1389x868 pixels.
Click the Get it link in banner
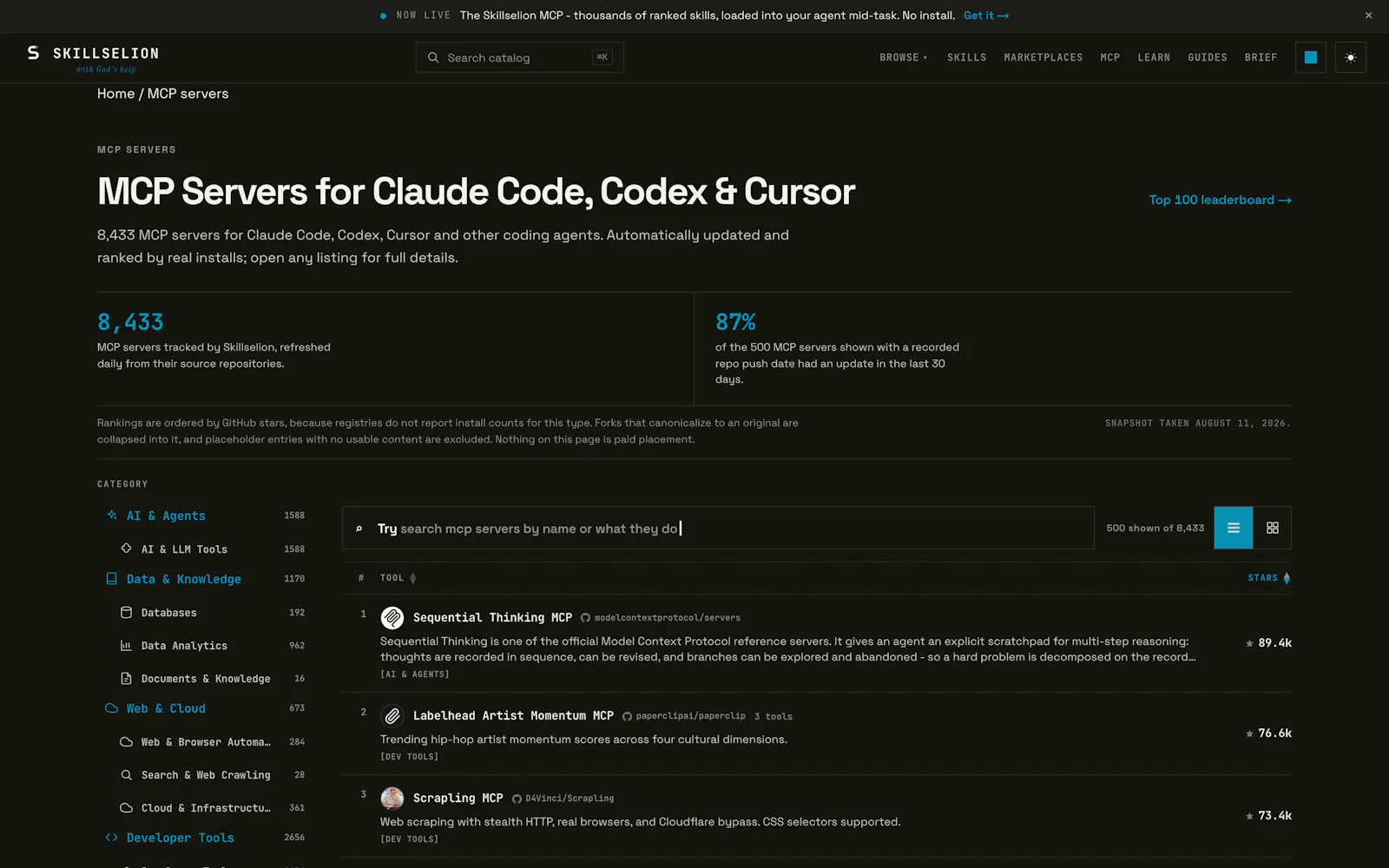click(x=986, y=16)
